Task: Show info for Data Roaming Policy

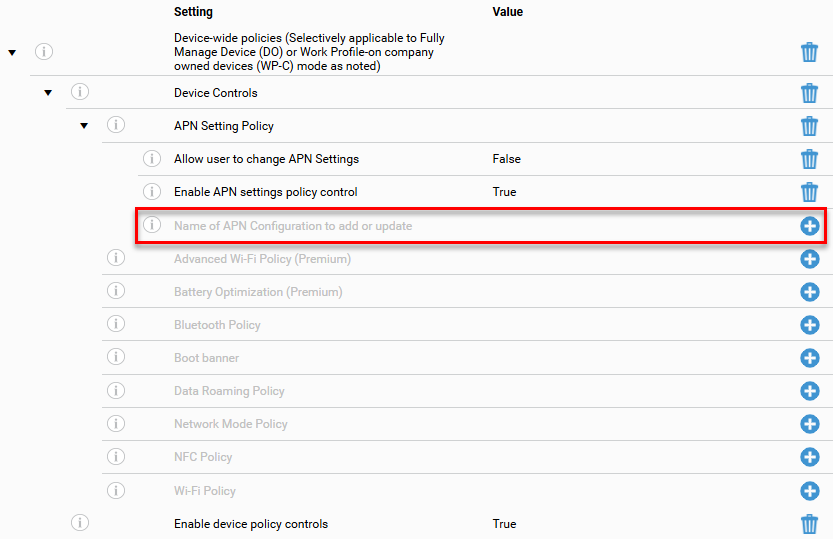Action: [116, 390]
